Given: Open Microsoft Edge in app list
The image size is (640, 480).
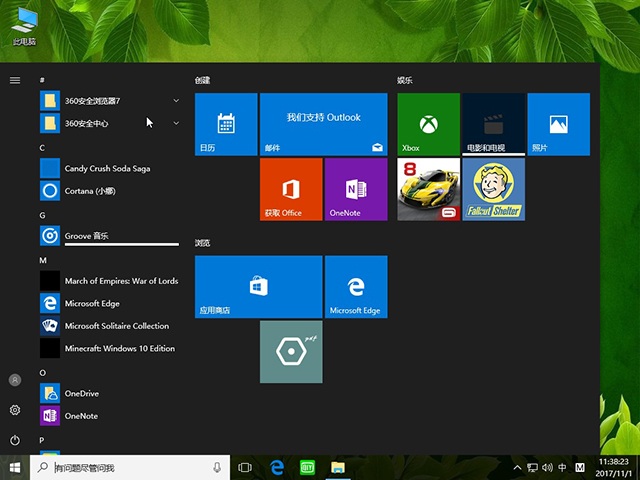Looking at the screenshot, I should (x=109, y=303).
